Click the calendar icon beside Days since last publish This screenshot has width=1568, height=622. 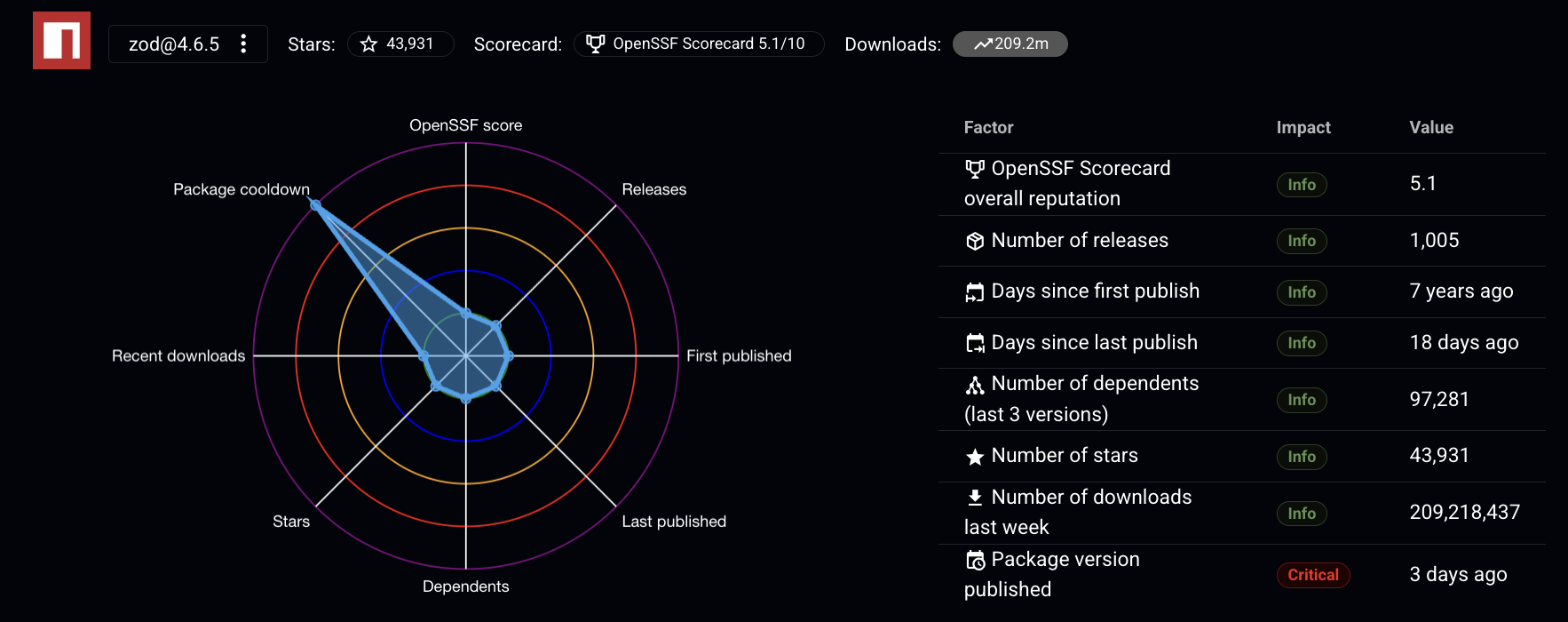975,343
